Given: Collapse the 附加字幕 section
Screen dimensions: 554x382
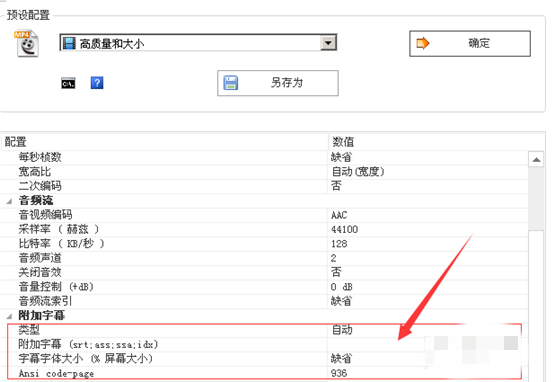Looking at the screenshot, I should [x=10, y=316].
